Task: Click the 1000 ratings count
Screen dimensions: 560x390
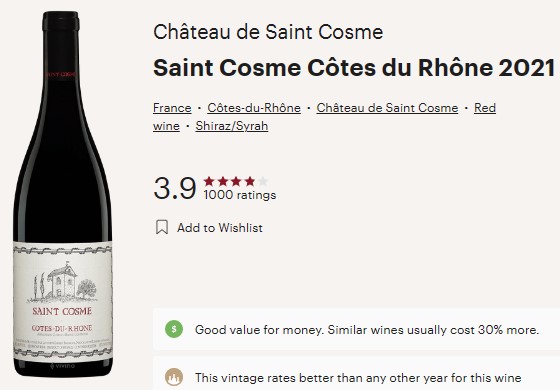Action: (x=240, y=195)
